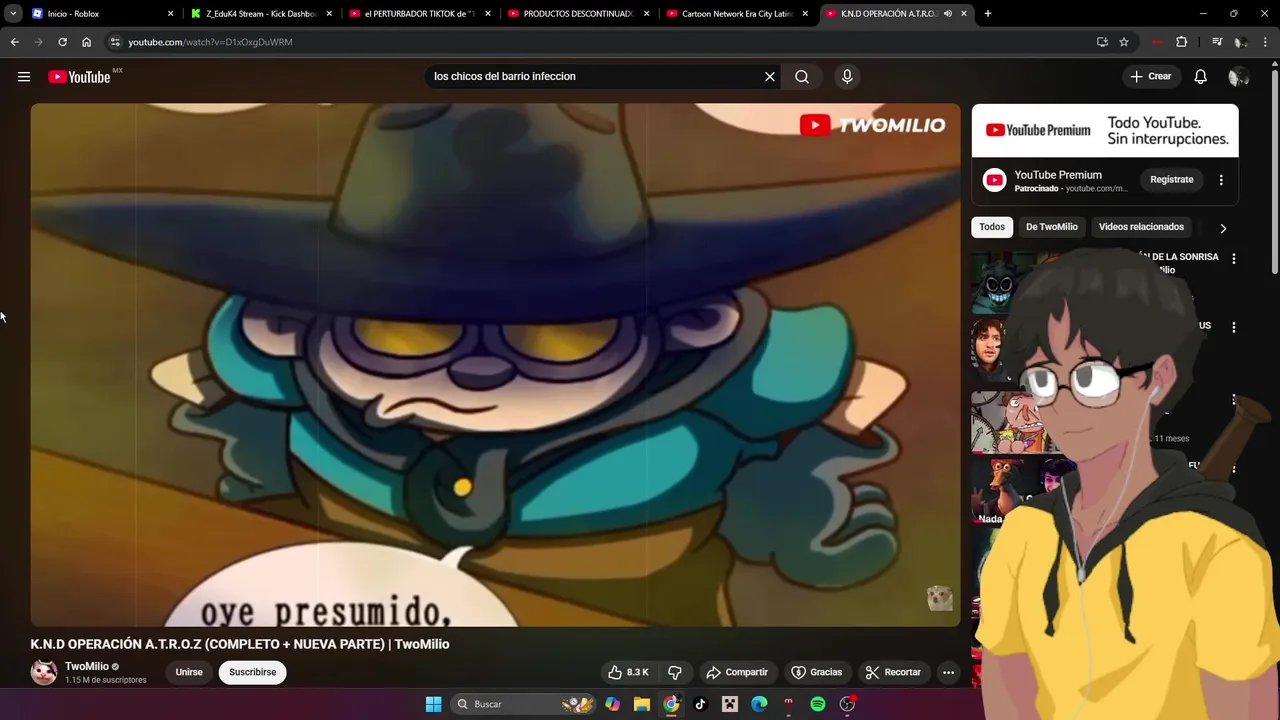Viewport: 1280px width, 720px height.
Task: Send a Gracias super thanks
Action: tap(817, 672)
